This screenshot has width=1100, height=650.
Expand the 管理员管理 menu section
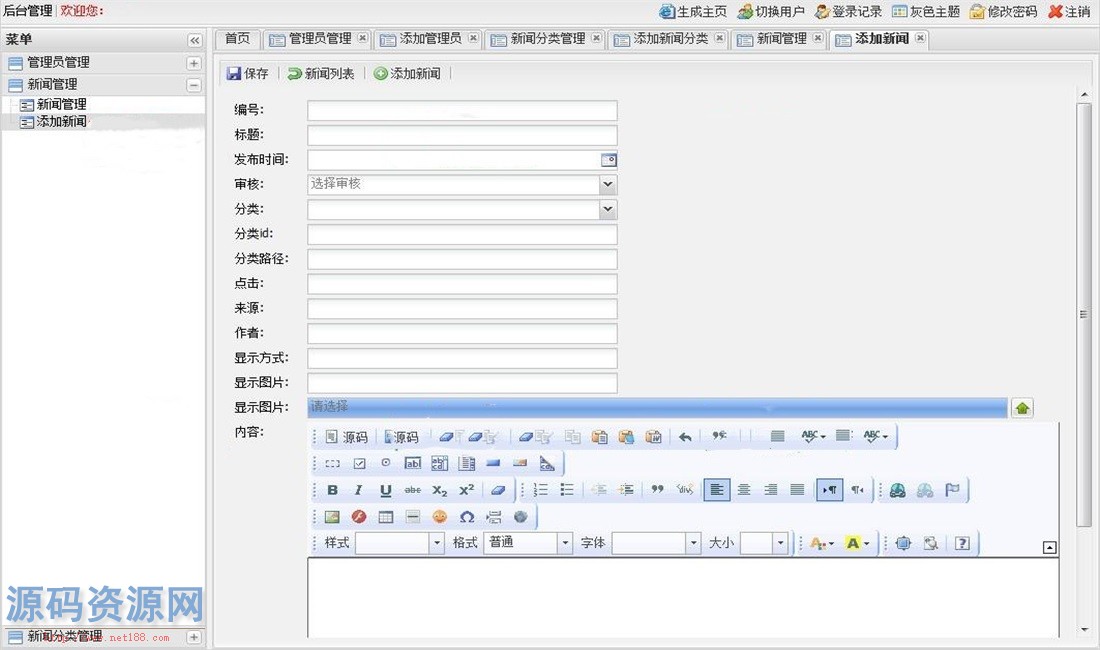194,63
